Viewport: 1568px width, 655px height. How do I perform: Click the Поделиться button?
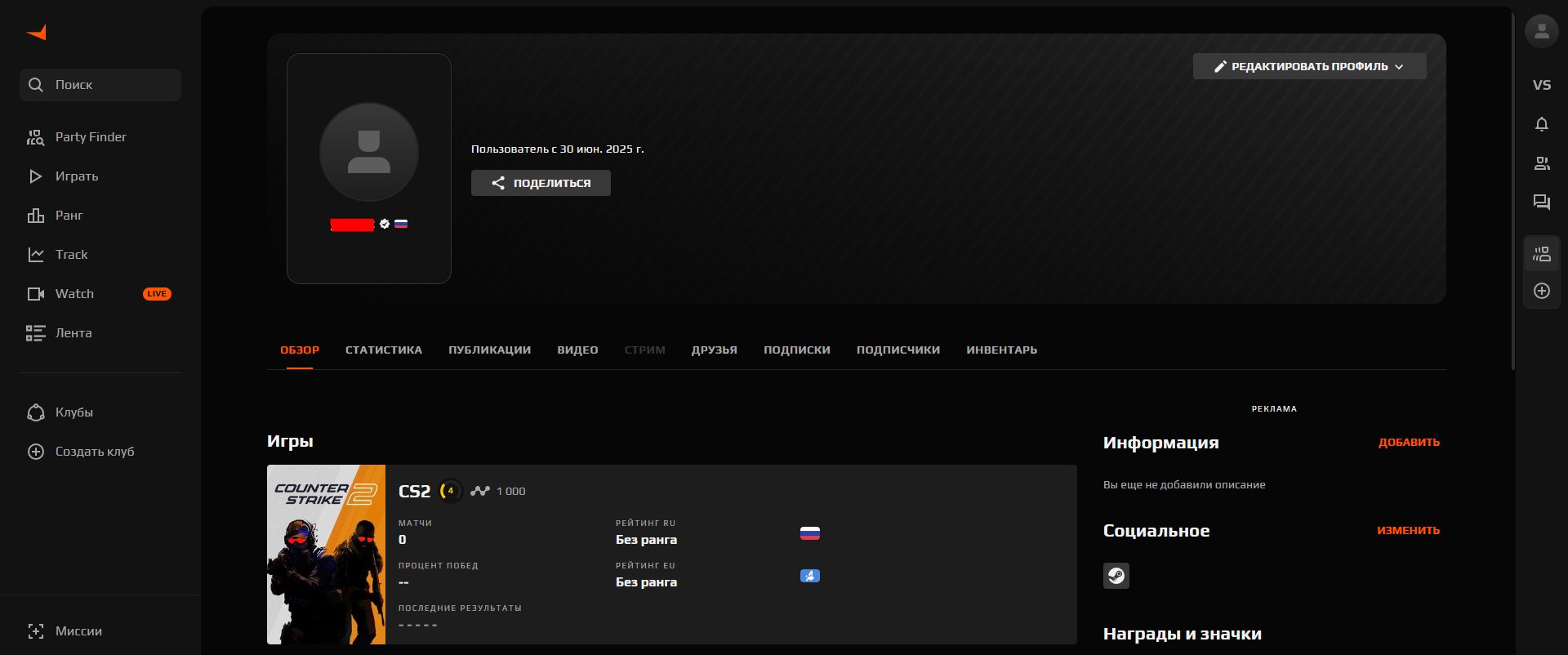(541, 183)
